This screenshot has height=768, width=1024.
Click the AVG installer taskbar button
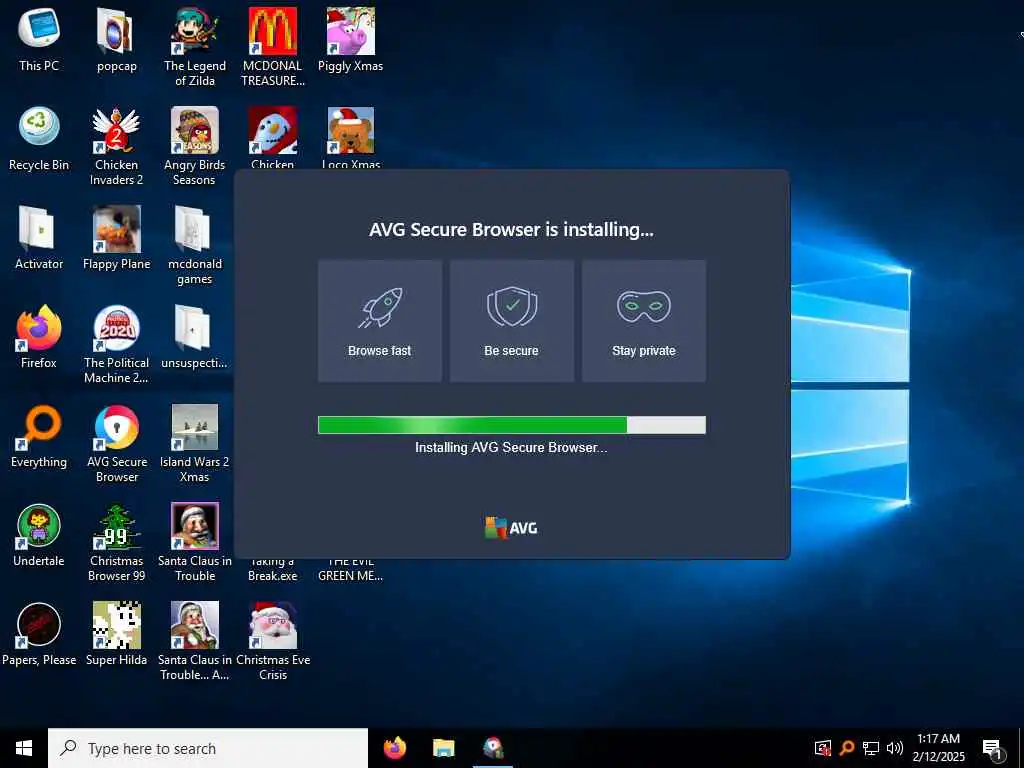tap(493, 748)
